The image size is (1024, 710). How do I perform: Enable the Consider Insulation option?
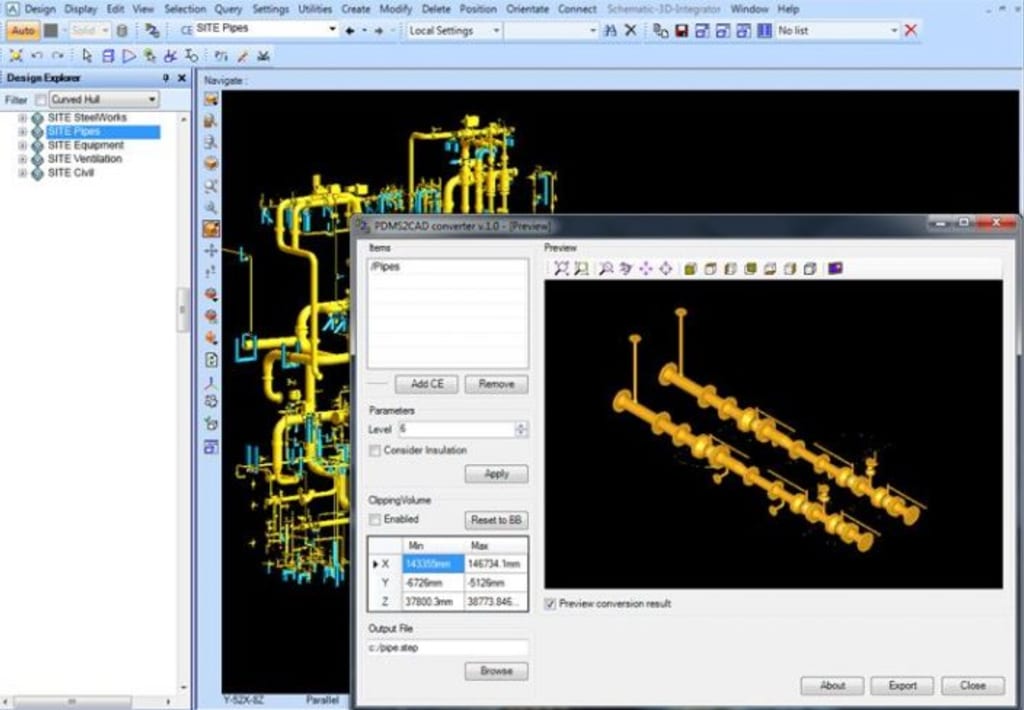375,450
